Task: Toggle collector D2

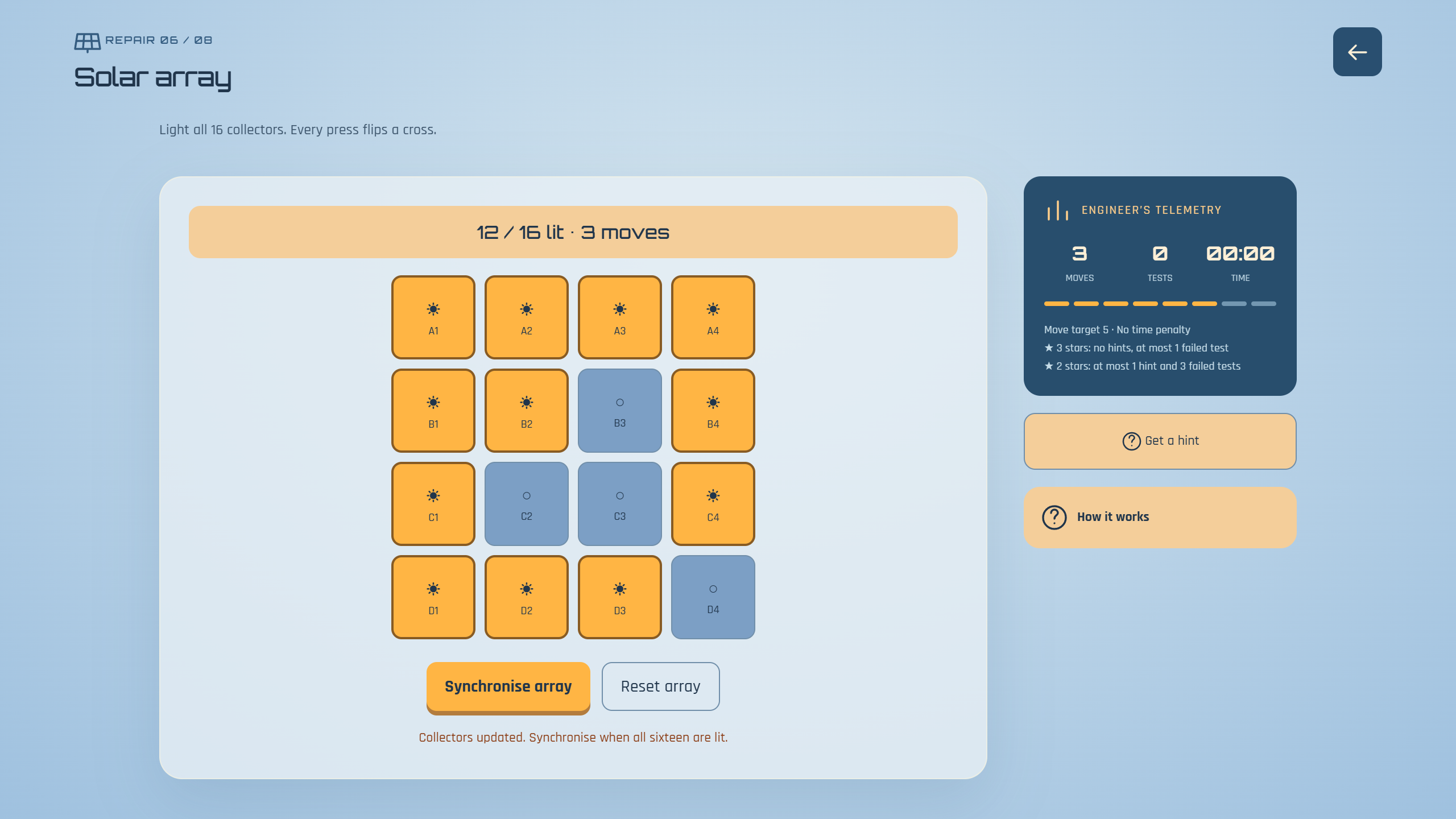Action: point(527,597)
